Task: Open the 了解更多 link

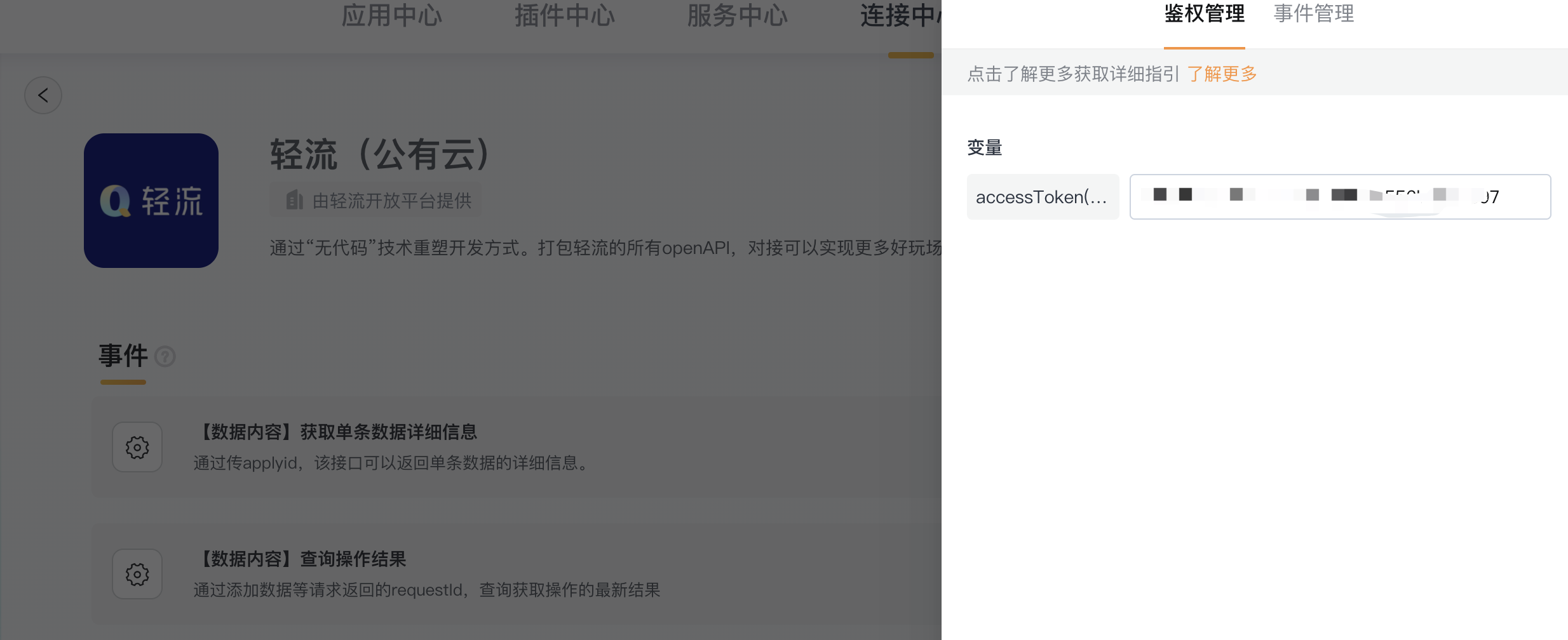Action: pos(1222,74)
